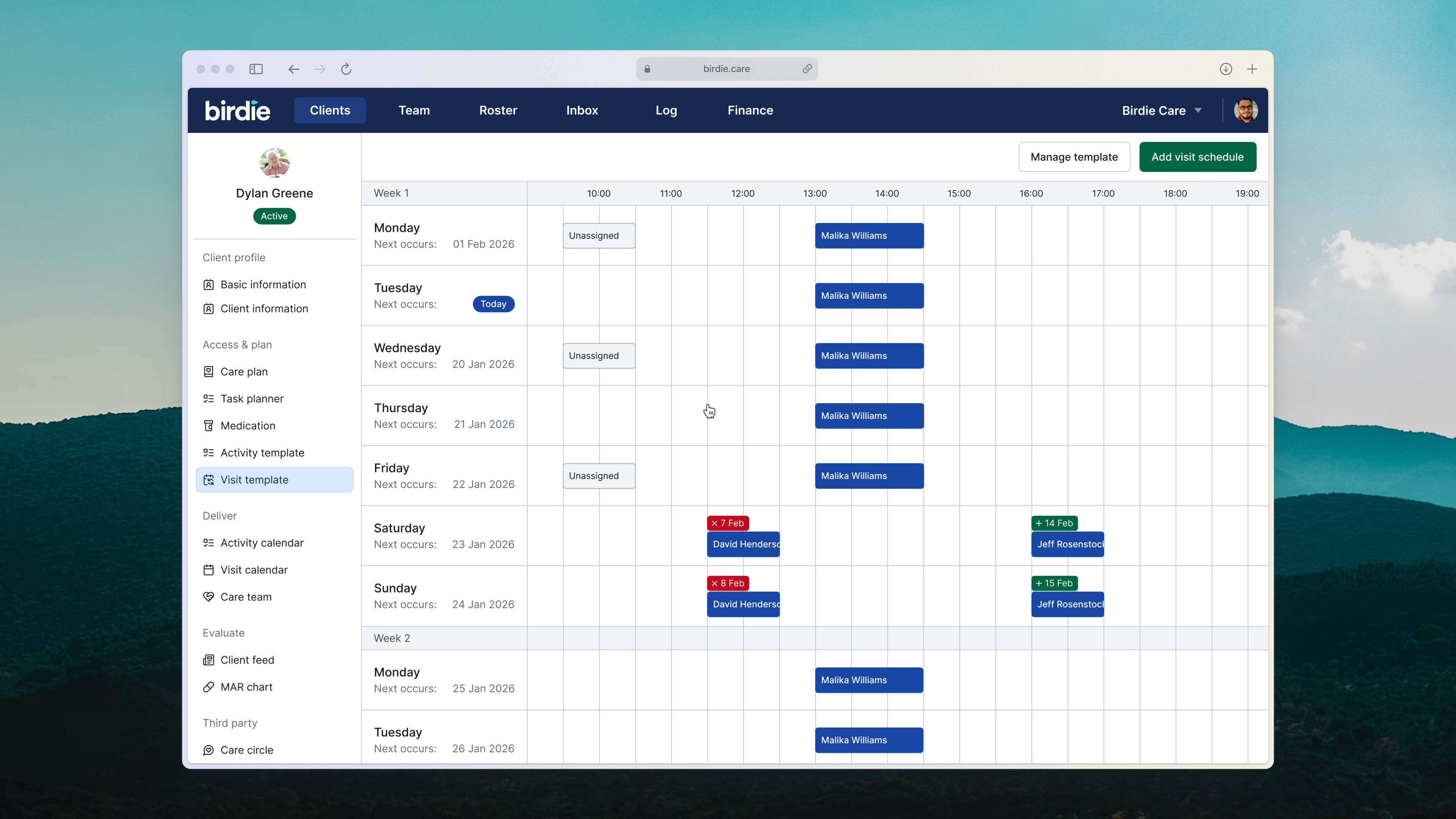Click the Care circle chat icon
Image resolution: width=1456 pixels, height=819 pixels.
[x=208, y=750]
